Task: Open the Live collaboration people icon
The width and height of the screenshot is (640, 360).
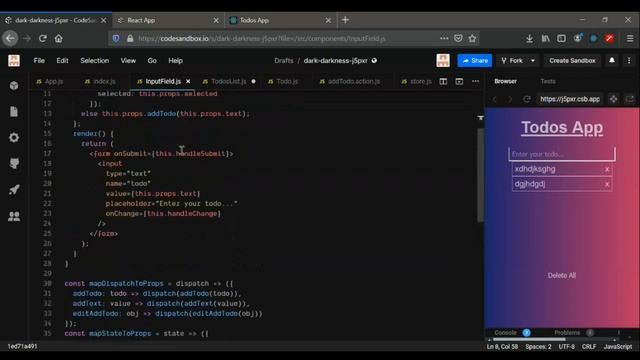Action: [14, 216]
